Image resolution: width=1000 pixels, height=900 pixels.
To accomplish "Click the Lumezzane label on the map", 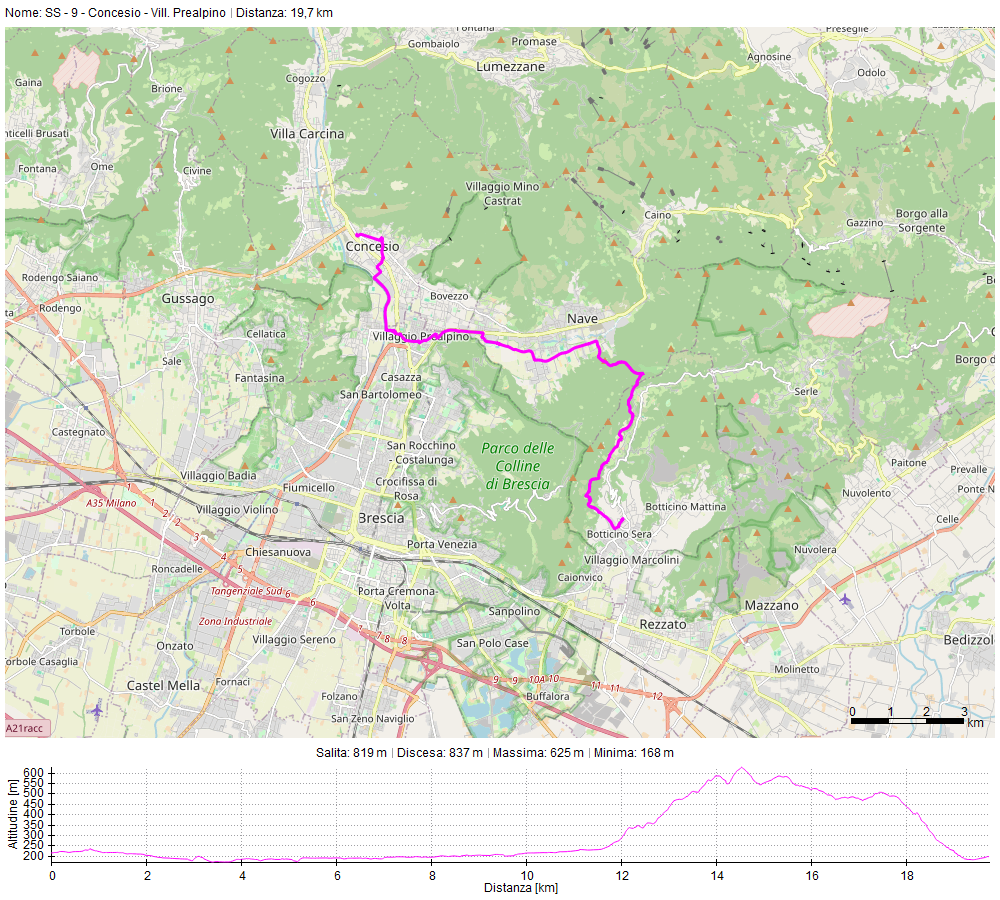I will point(511,66).
